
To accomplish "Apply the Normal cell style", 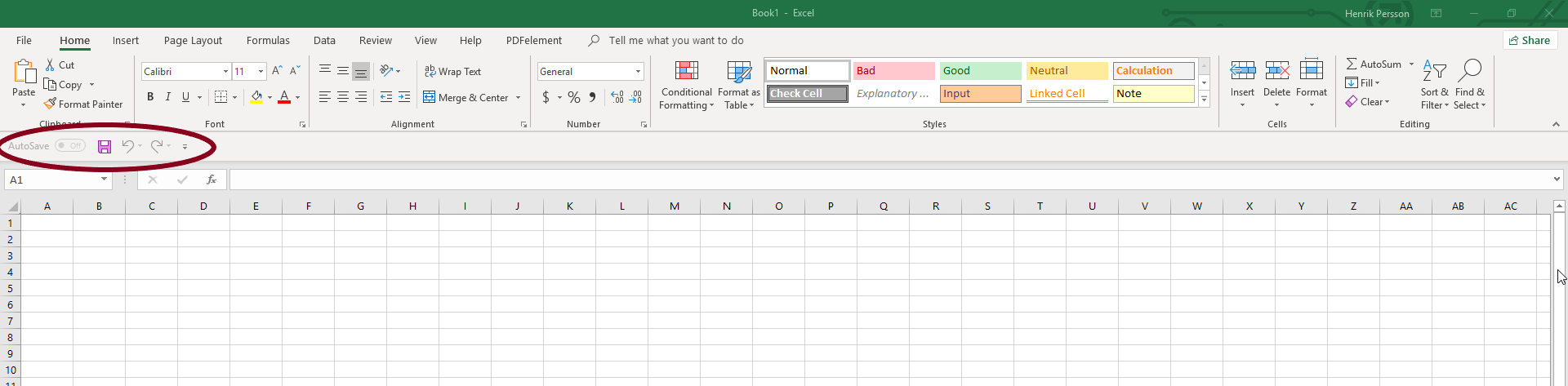I will tap(808, 71).
